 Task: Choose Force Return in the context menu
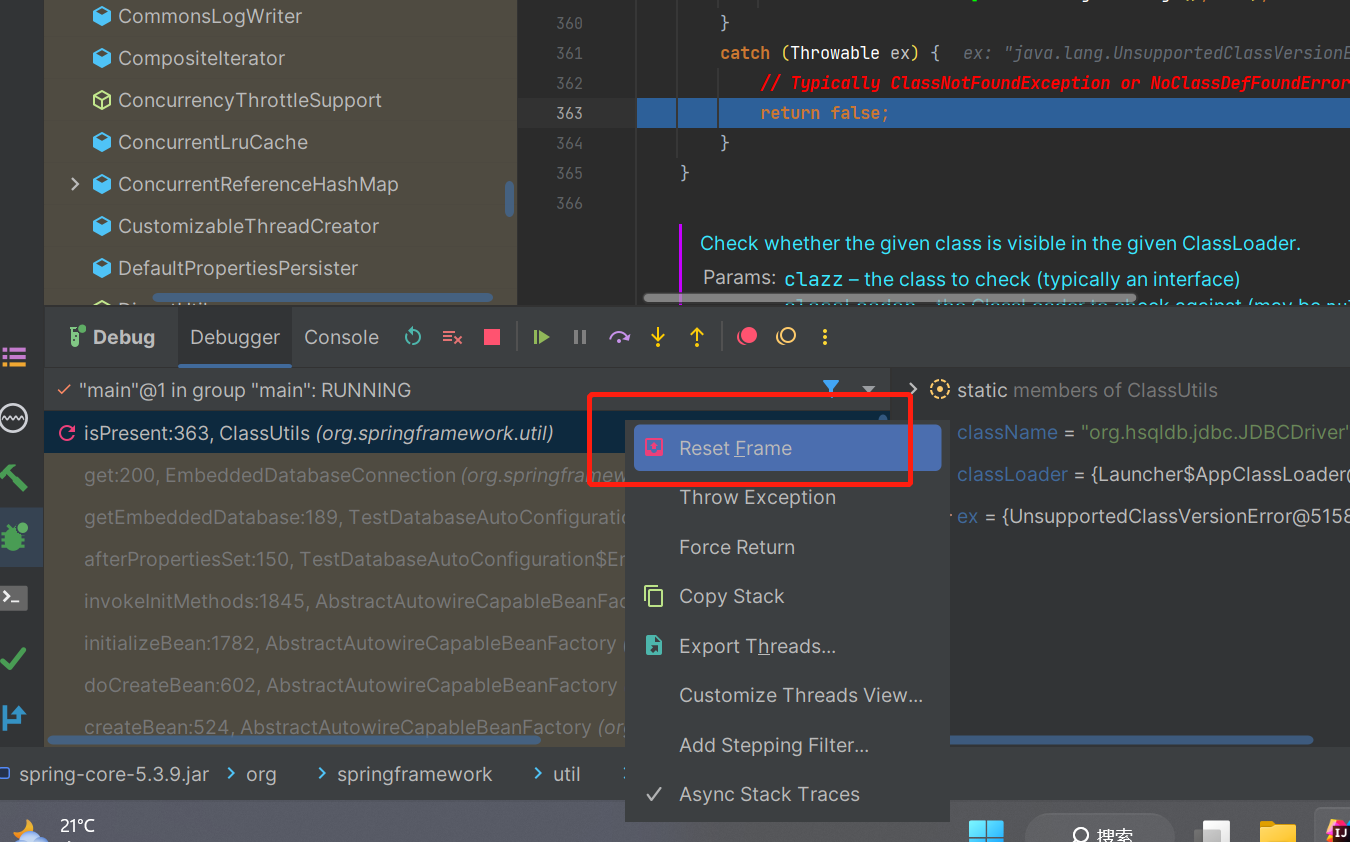(x=736, y=547)
